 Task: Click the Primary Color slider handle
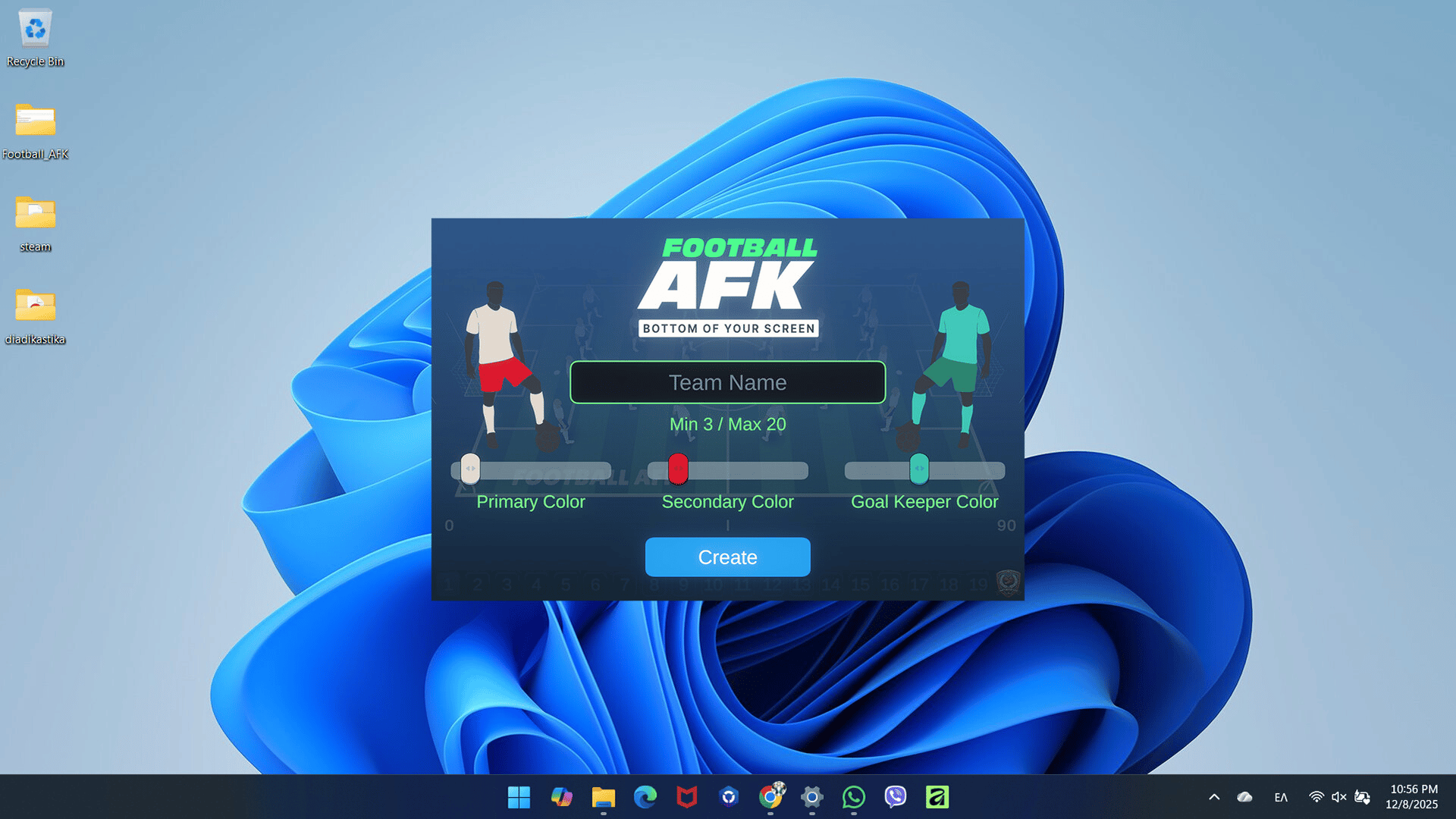click(x=470, y=469)
